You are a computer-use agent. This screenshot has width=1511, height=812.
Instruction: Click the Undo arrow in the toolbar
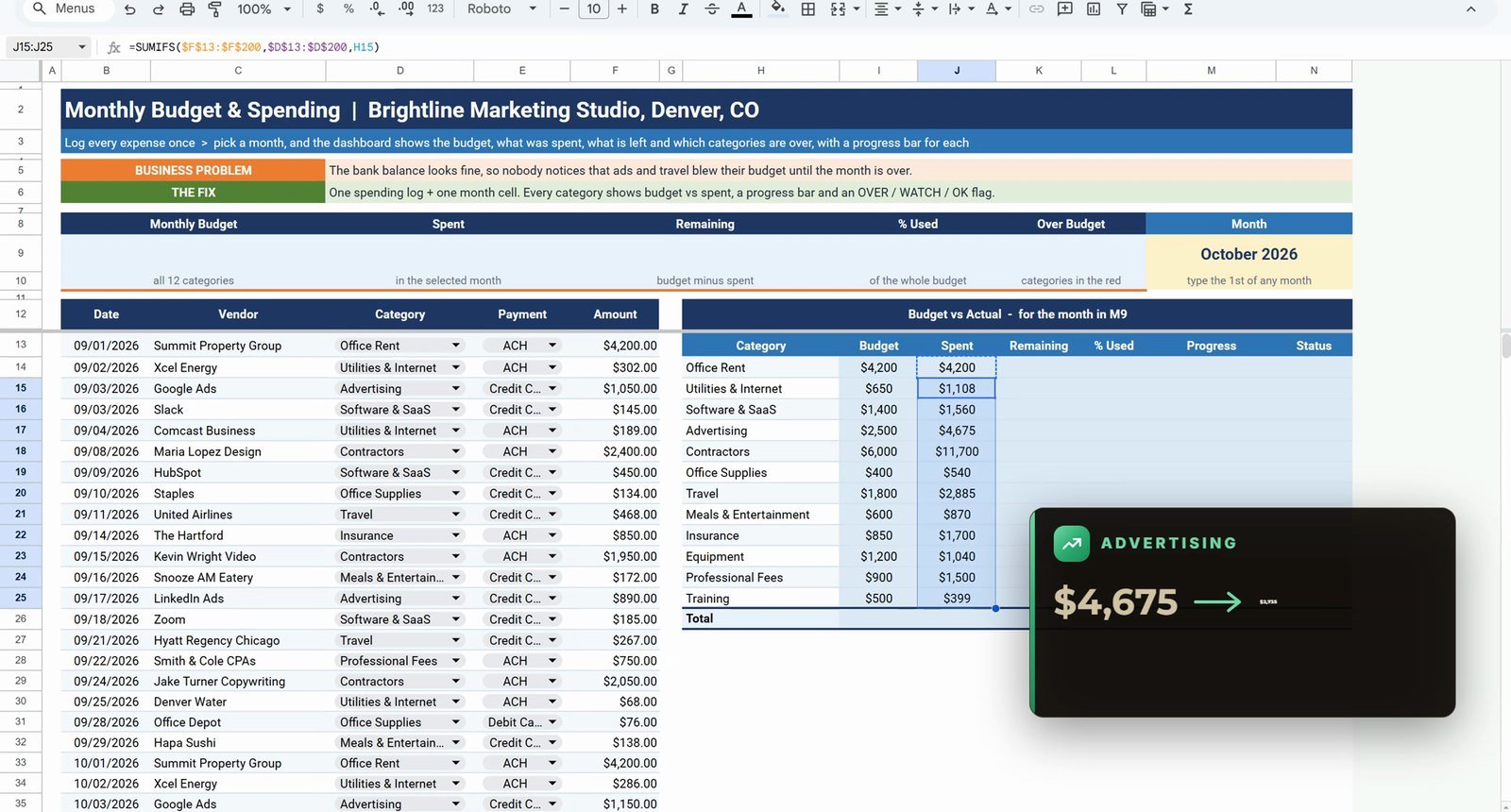point(130,9)
